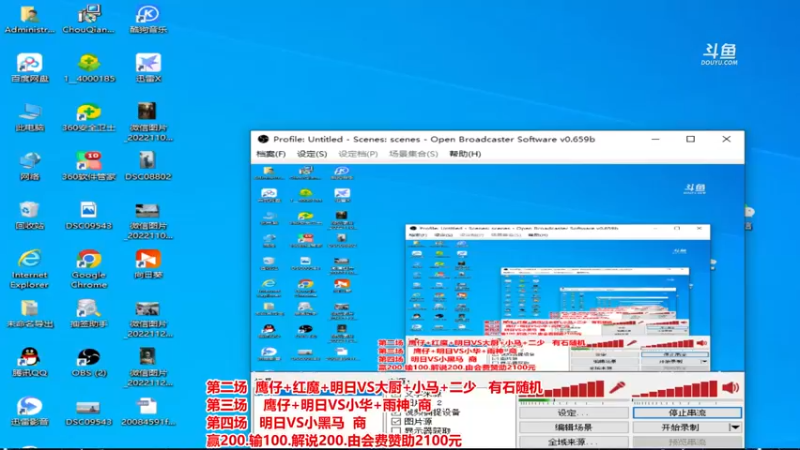Viewport: 800px width, 450px height.
Task: Adjust the desktop audio volume bars
Action: pyautogui.click(x=674, y=389)
